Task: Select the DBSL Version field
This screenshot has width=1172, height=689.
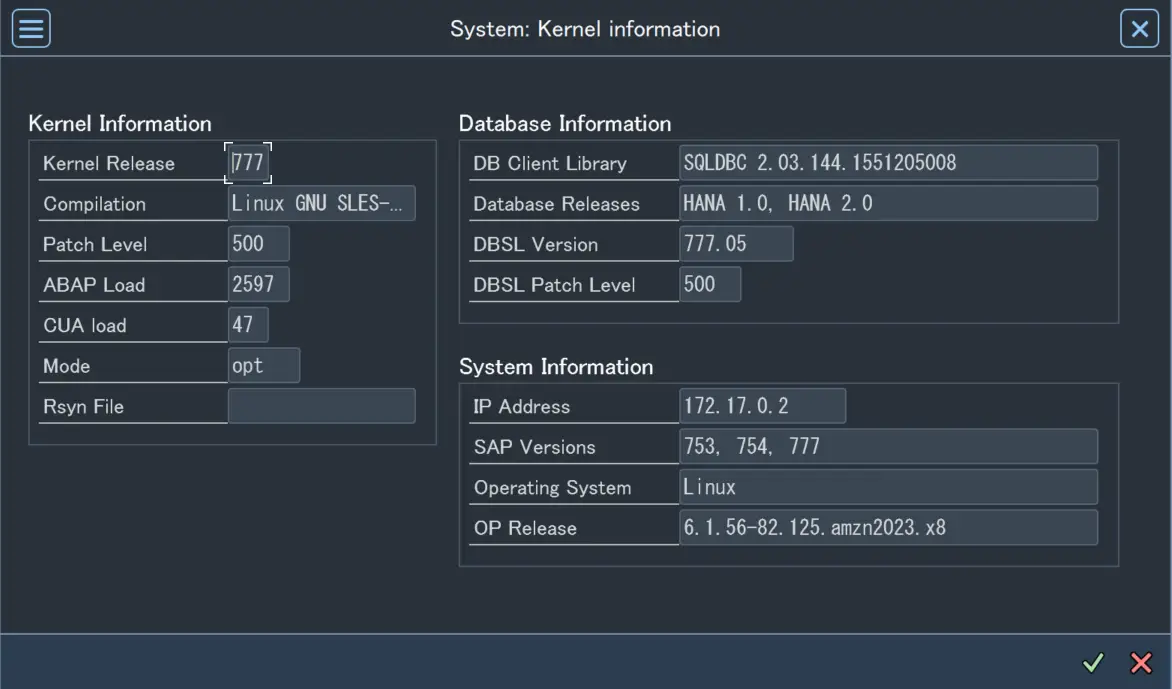Action: pos(736,244)
